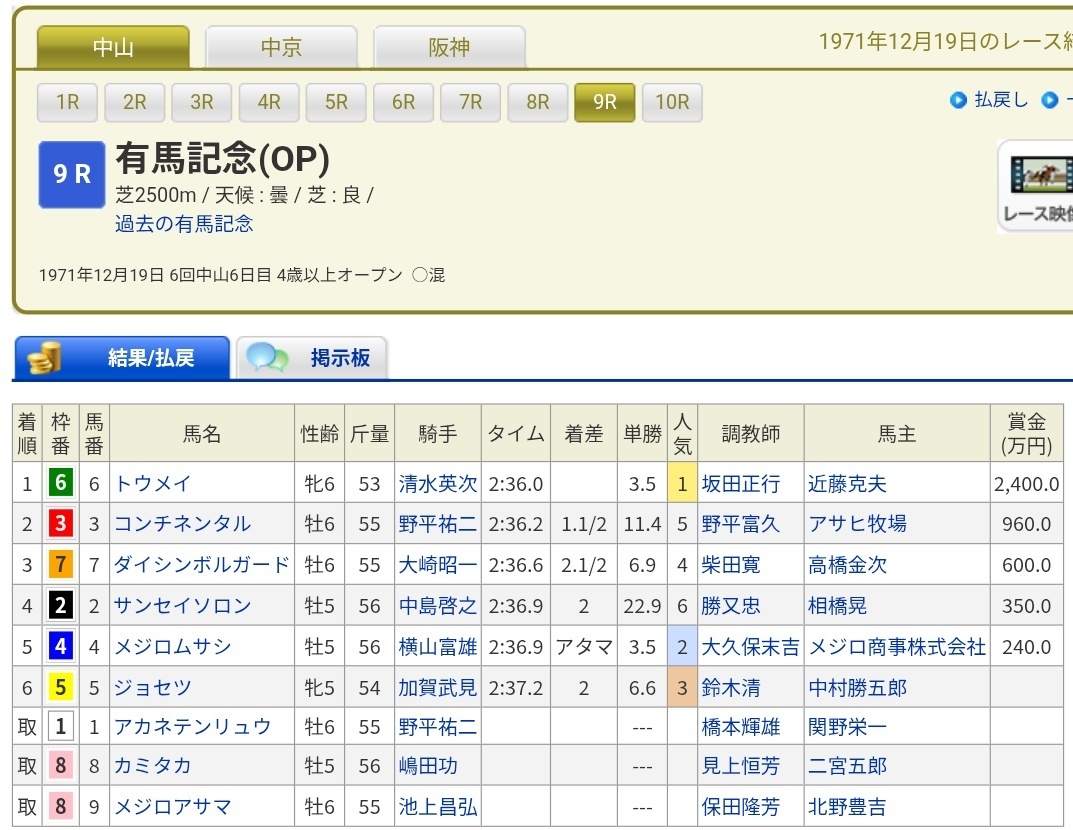Image resolution: width=1073 pixels, height=830 pixels.
Task: Open jockey 加賀武見 profile
Action: tap(438, 688)
